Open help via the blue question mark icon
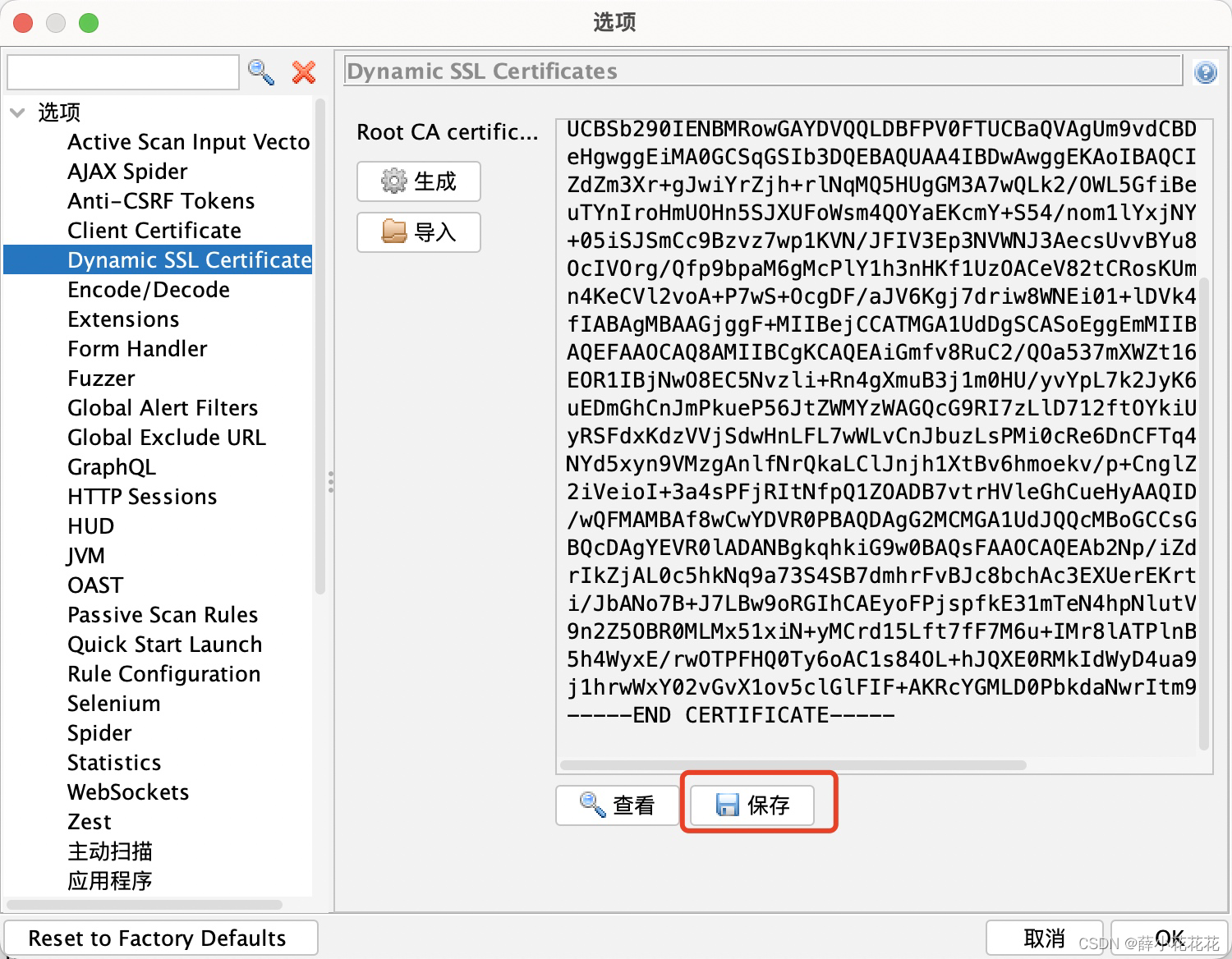 (x=1205, y=72)
